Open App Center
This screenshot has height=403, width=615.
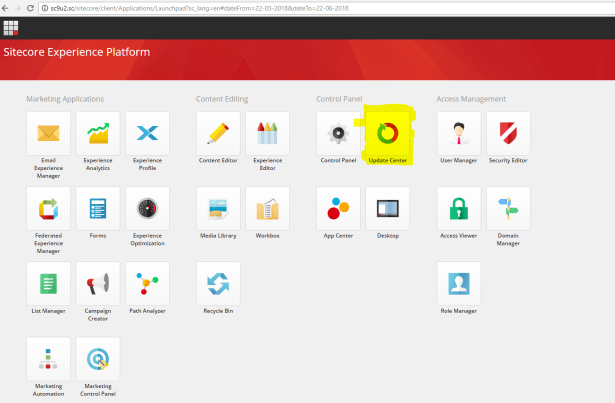(338, 208)
